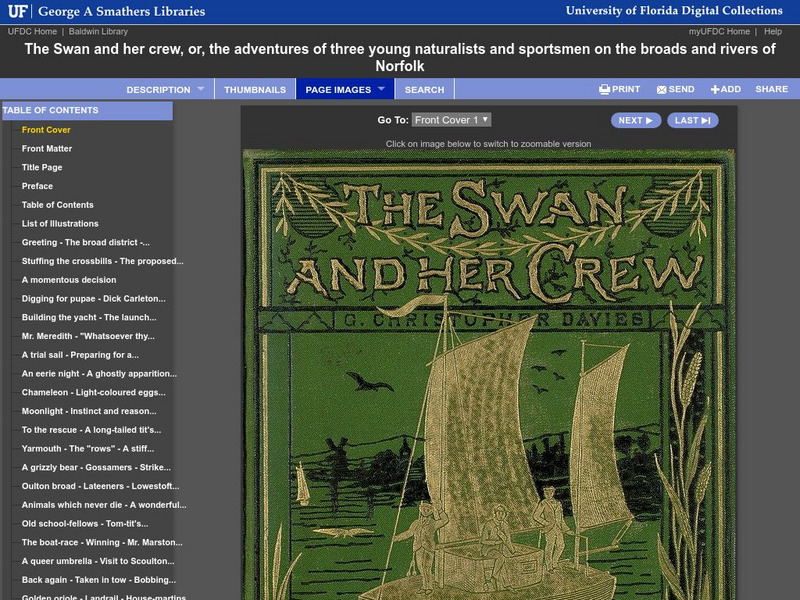
Task: Jump to the last page
Action: point(692,120)
